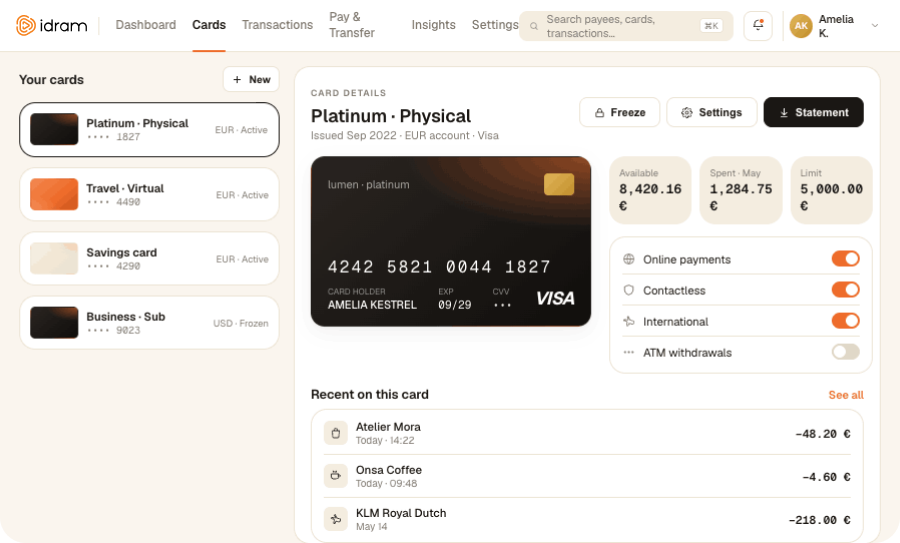The image size is (900, 543).
Task: Reveal the hidden CVV dots
Action: click(502, 305)
